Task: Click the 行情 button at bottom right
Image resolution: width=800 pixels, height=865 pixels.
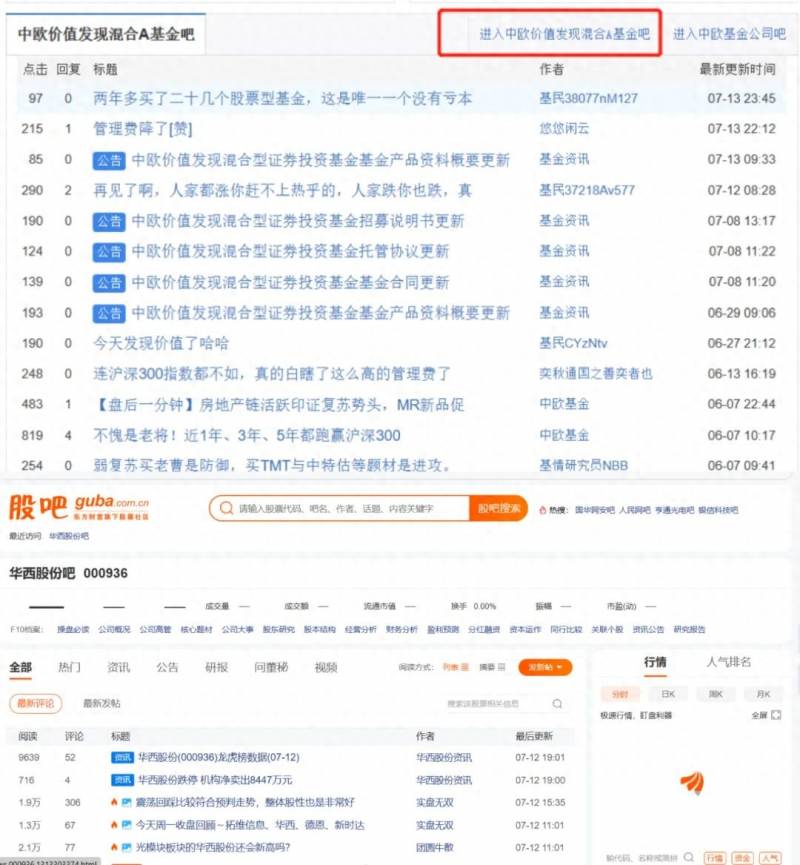Action: point(715,858)
